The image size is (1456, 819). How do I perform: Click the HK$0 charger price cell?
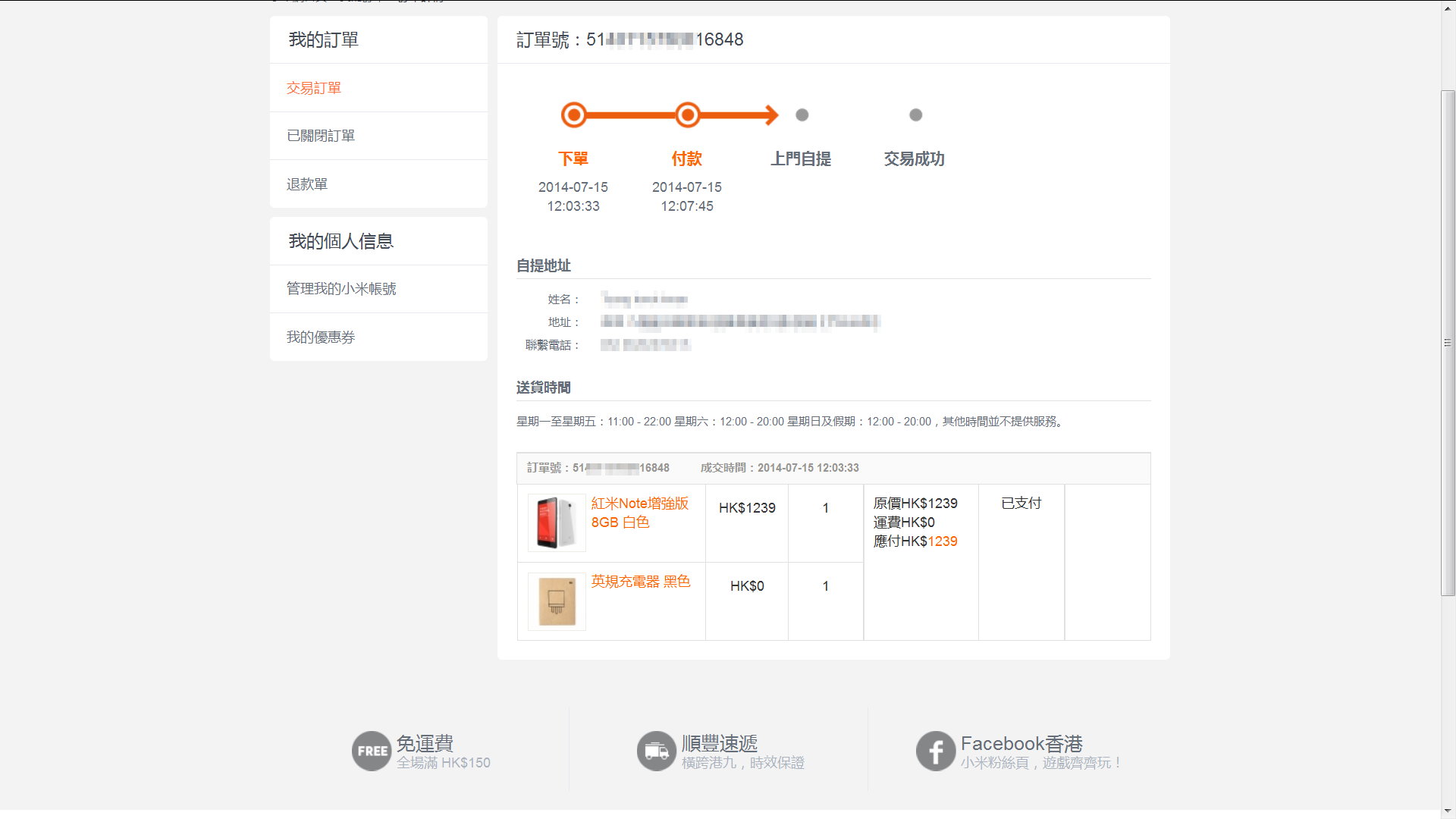tap(747, 586)
